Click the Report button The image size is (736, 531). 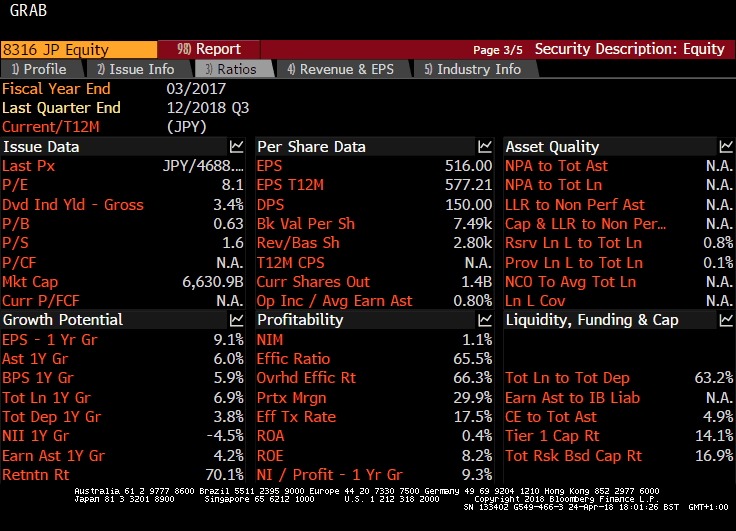209,49
